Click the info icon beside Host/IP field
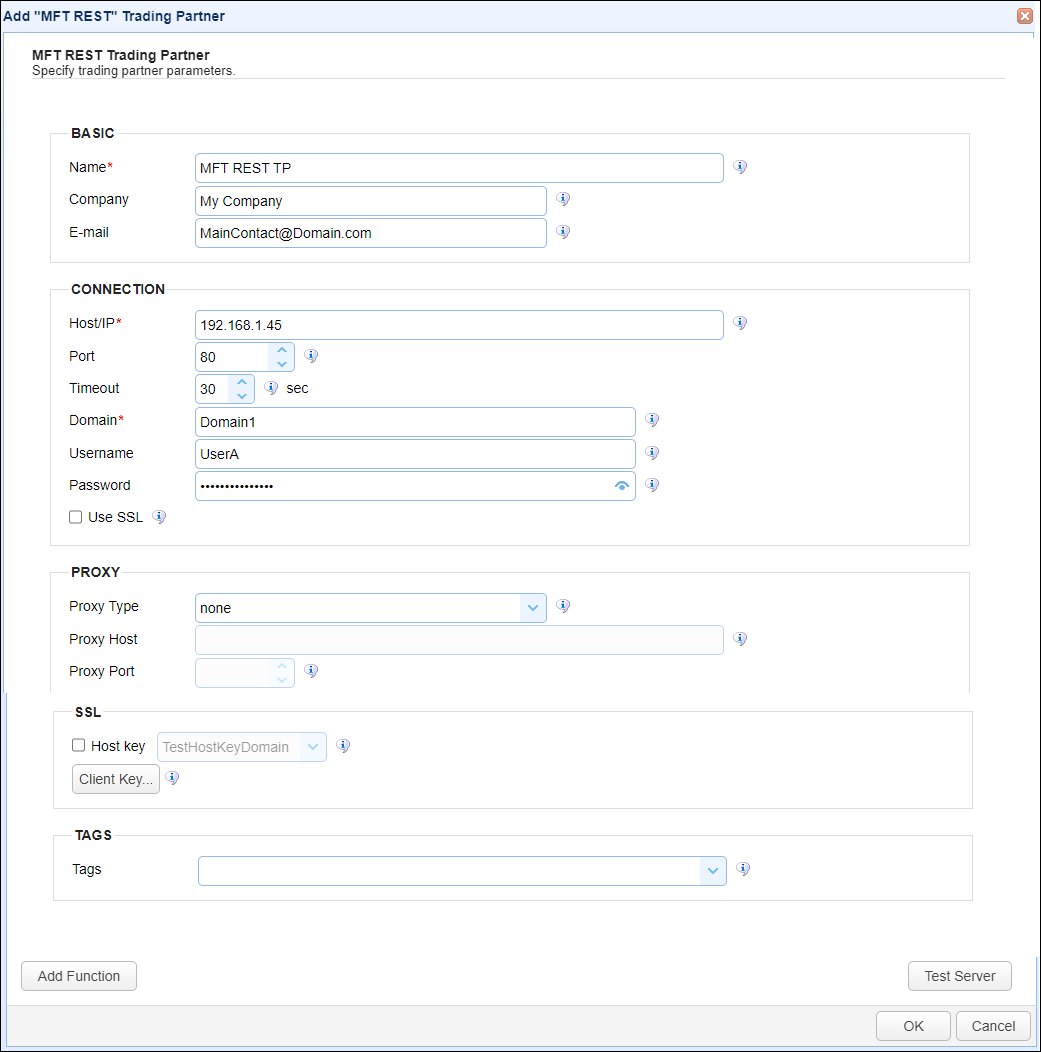 click(740, 323)
